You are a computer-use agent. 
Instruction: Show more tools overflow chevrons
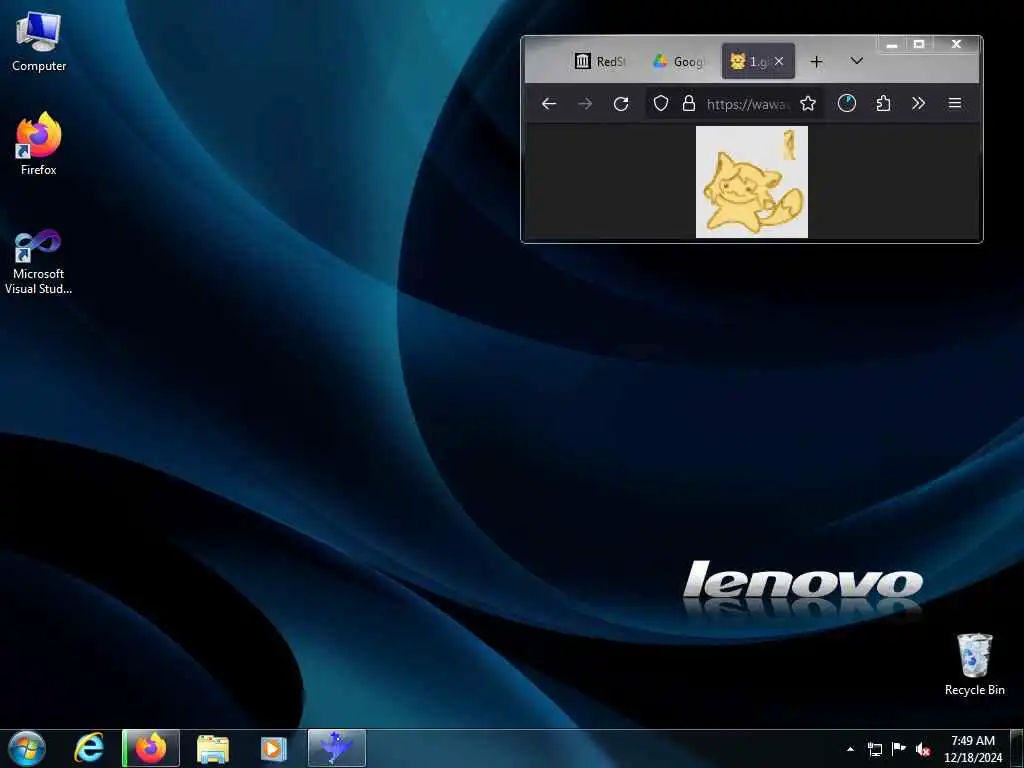(x=919, y=103)
